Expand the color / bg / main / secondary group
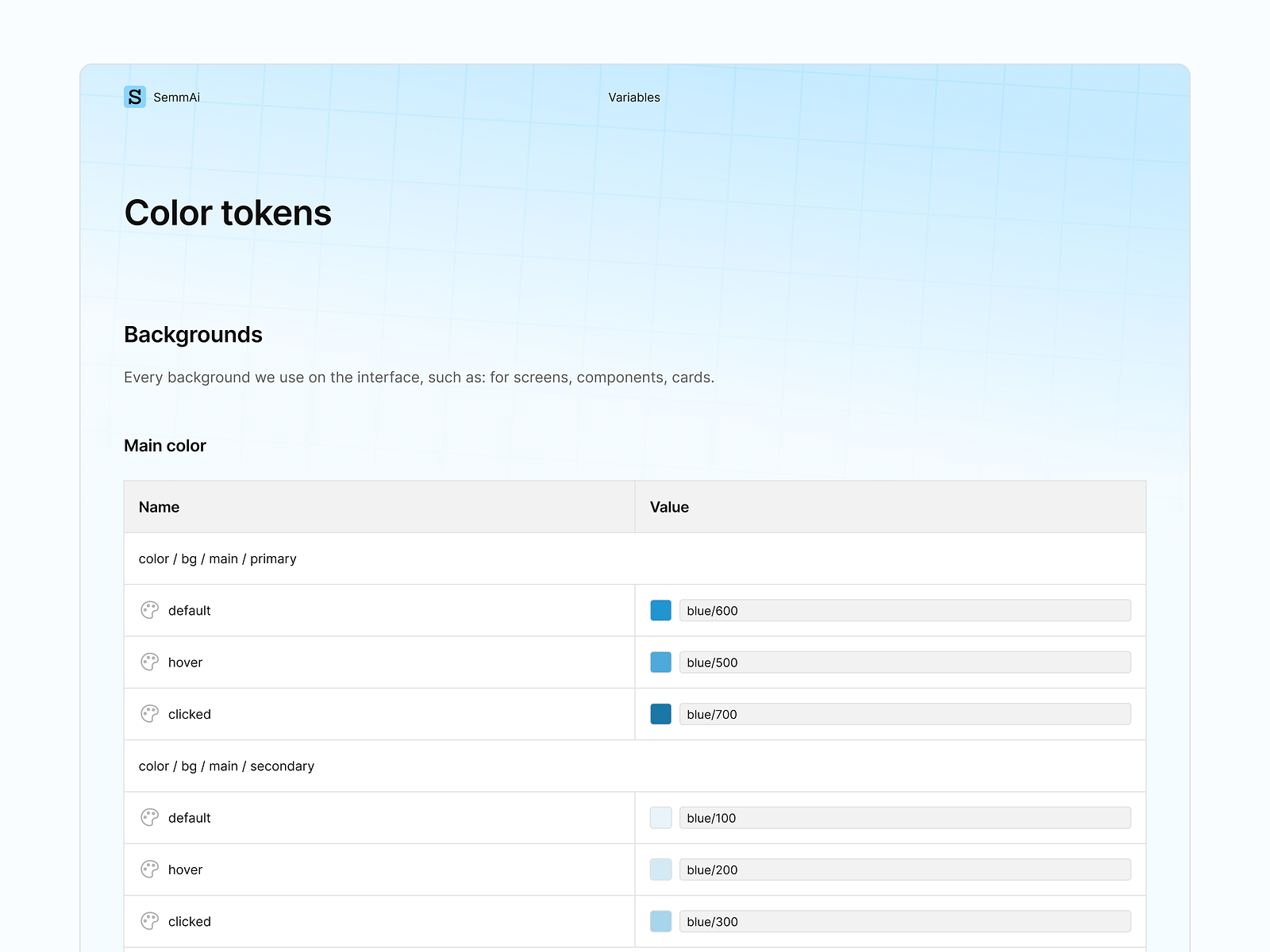This screenshot has width=1270, height=952. 226,766
